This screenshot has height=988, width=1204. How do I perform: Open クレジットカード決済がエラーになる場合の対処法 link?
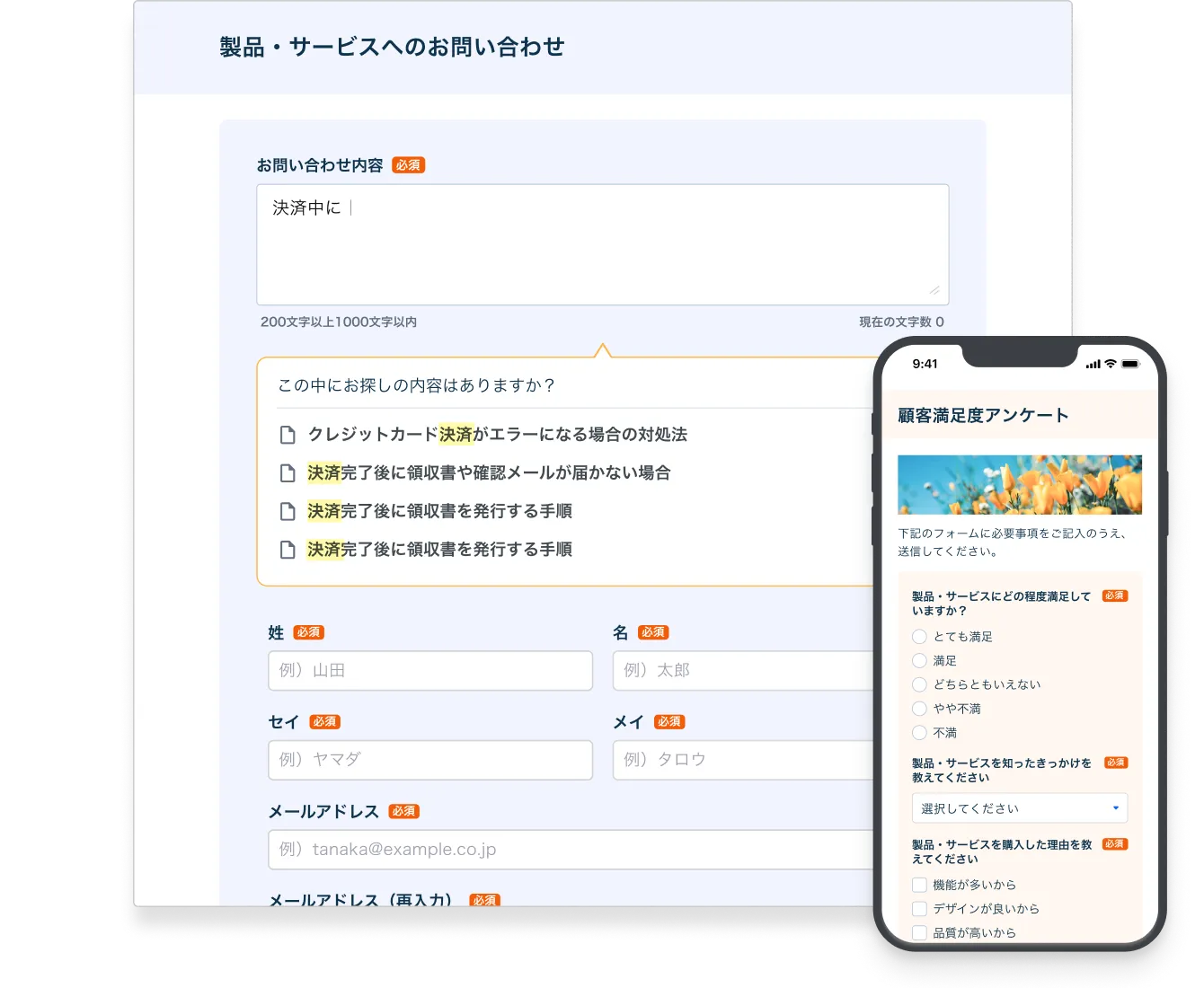click(497, 435)
